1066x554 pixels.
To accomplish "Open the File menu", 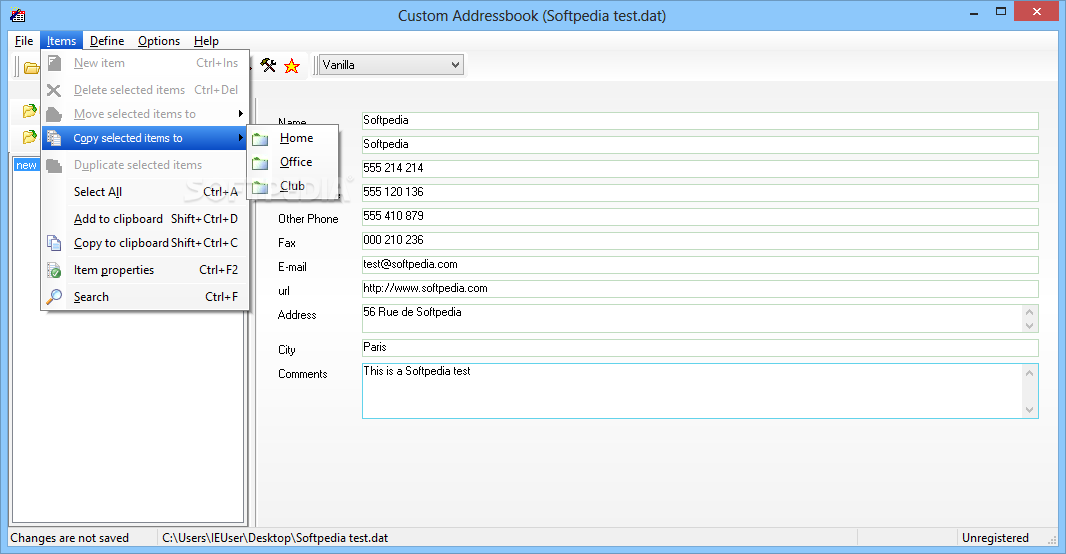I will (x=24, y=41).
